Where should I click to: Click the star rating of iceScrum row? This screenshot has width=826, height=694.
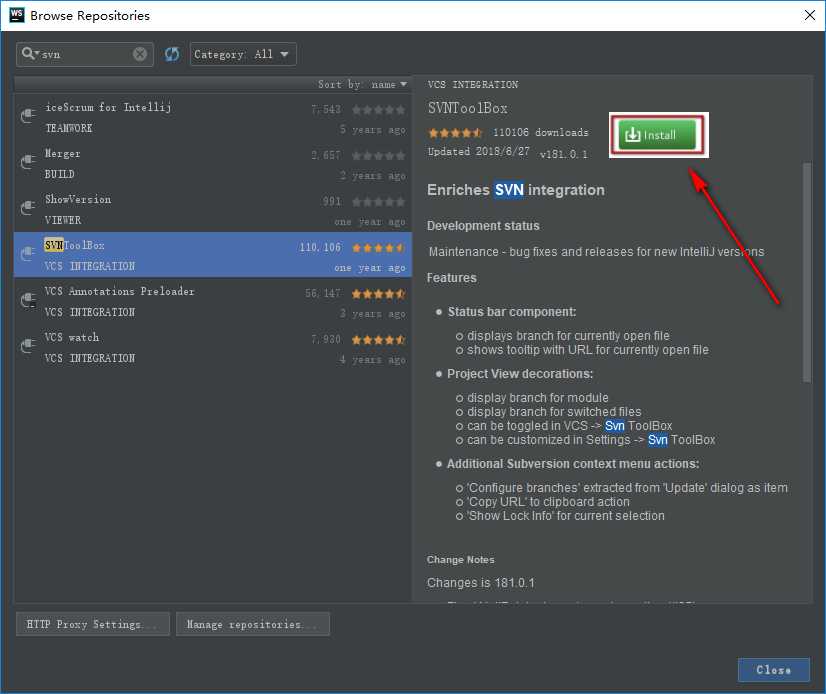378,110
